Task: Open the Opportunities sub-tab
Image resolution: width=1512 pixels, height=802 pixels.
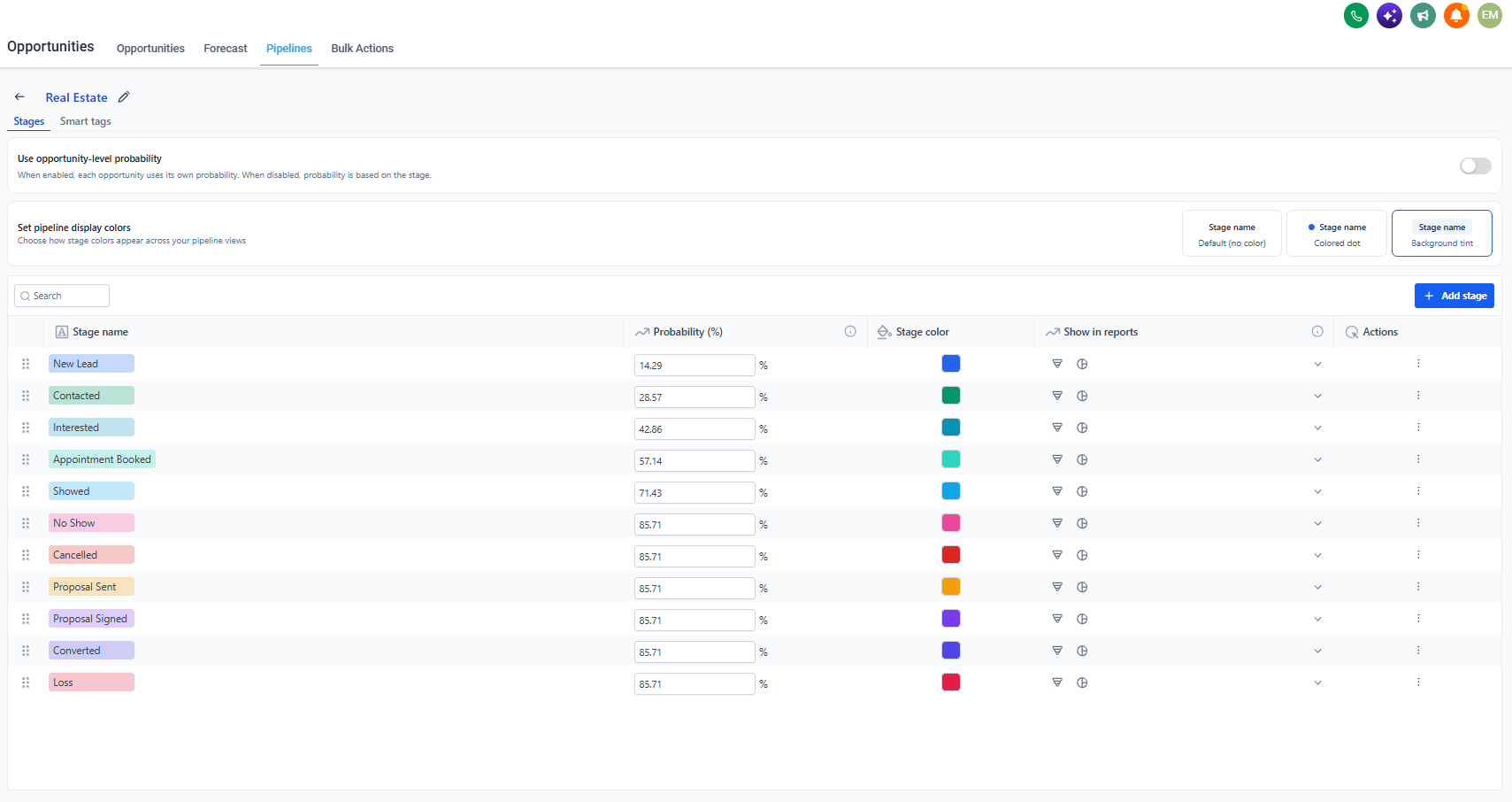Action: (150, 49)
